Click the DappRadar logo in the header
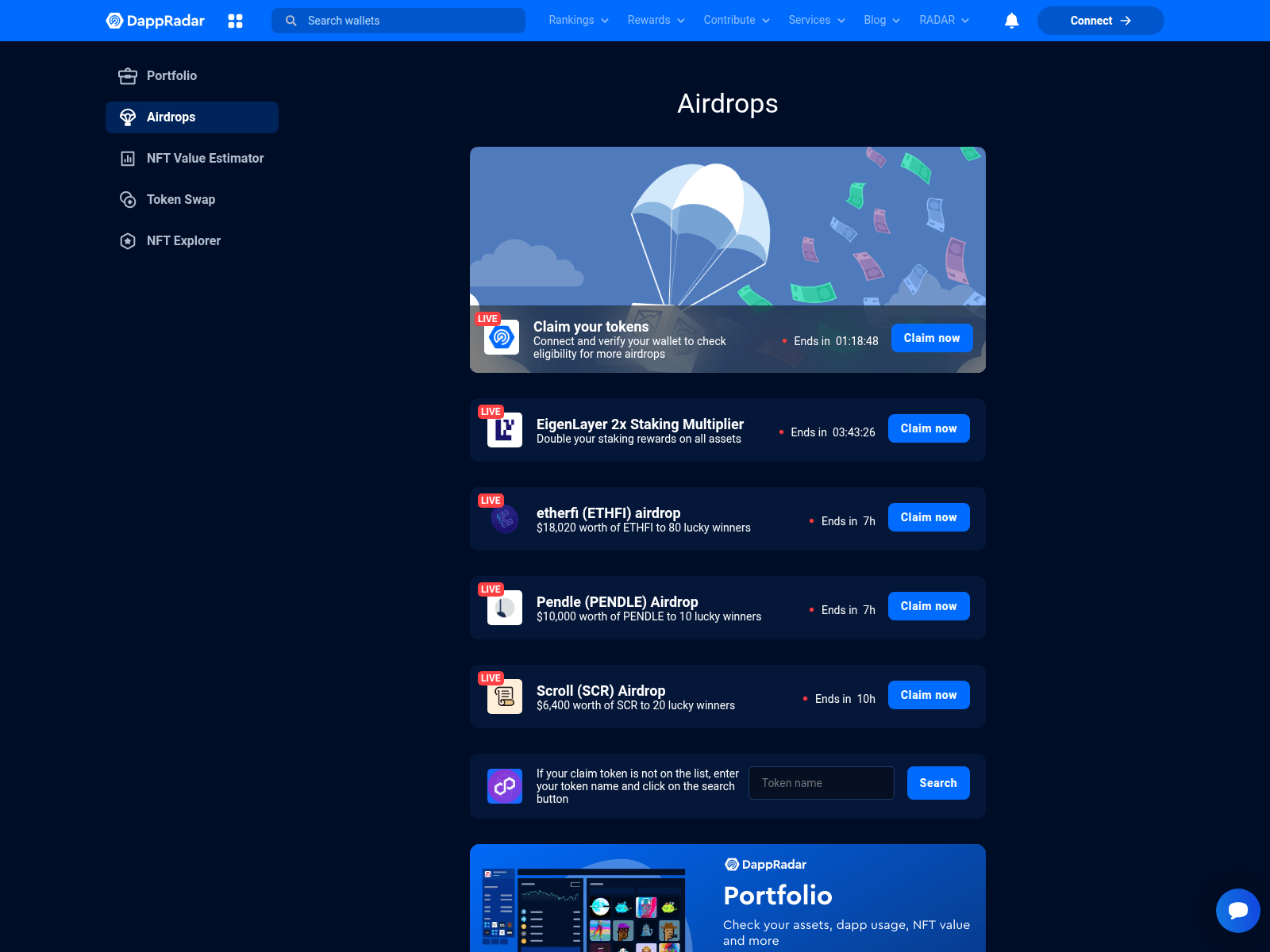The image size is (1270, 952). click(x=156, y=20)
